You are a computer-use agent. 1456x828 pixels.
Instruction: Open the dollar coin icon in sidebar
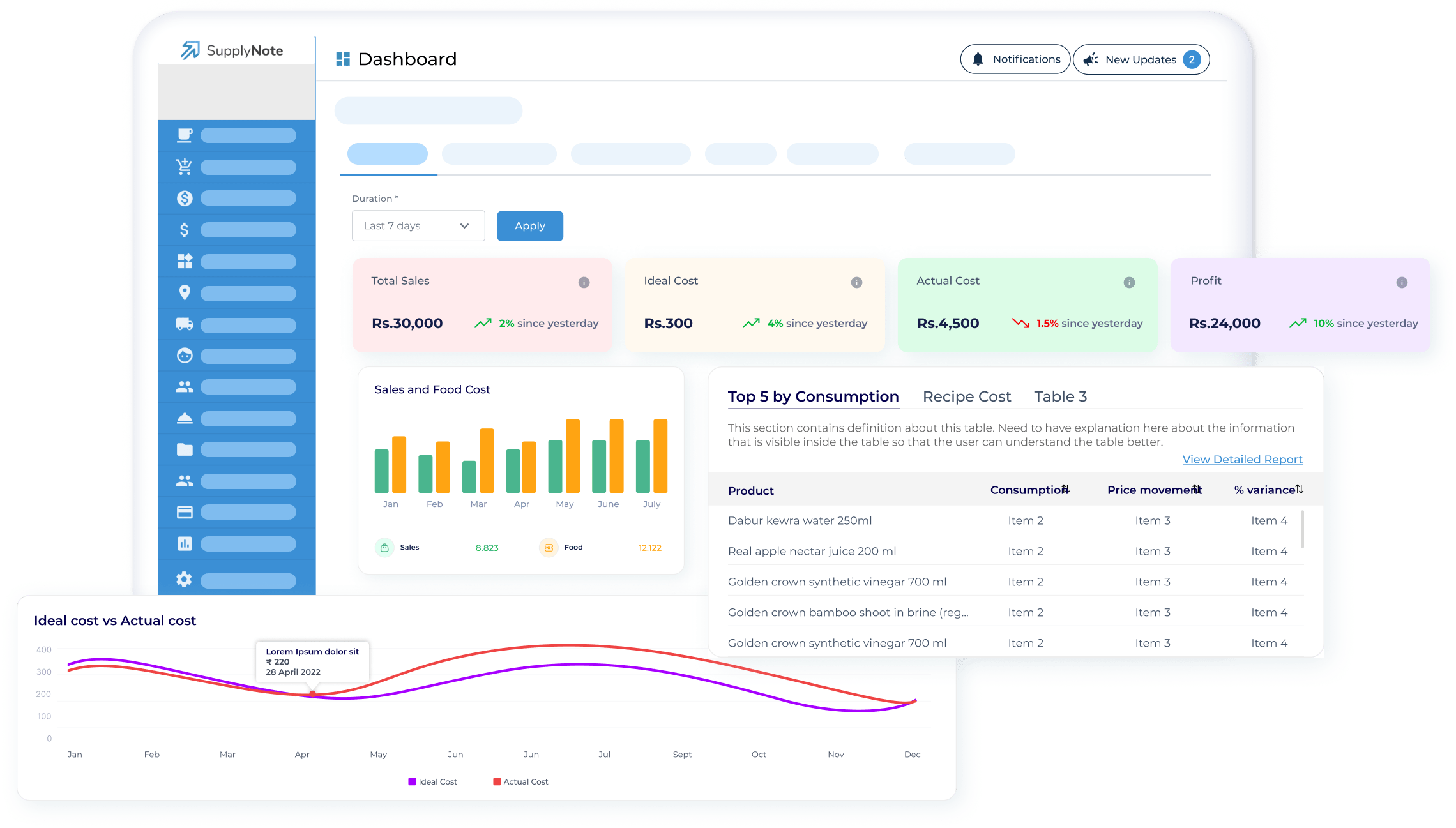coord(185,197)
